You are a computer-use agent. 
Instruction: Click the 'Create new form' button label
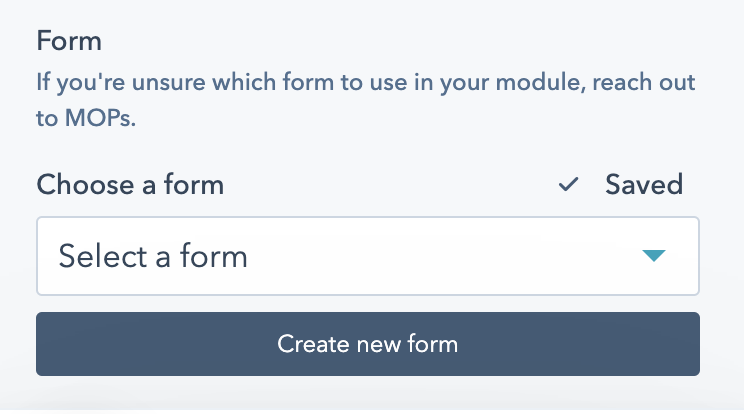(367, 345)
